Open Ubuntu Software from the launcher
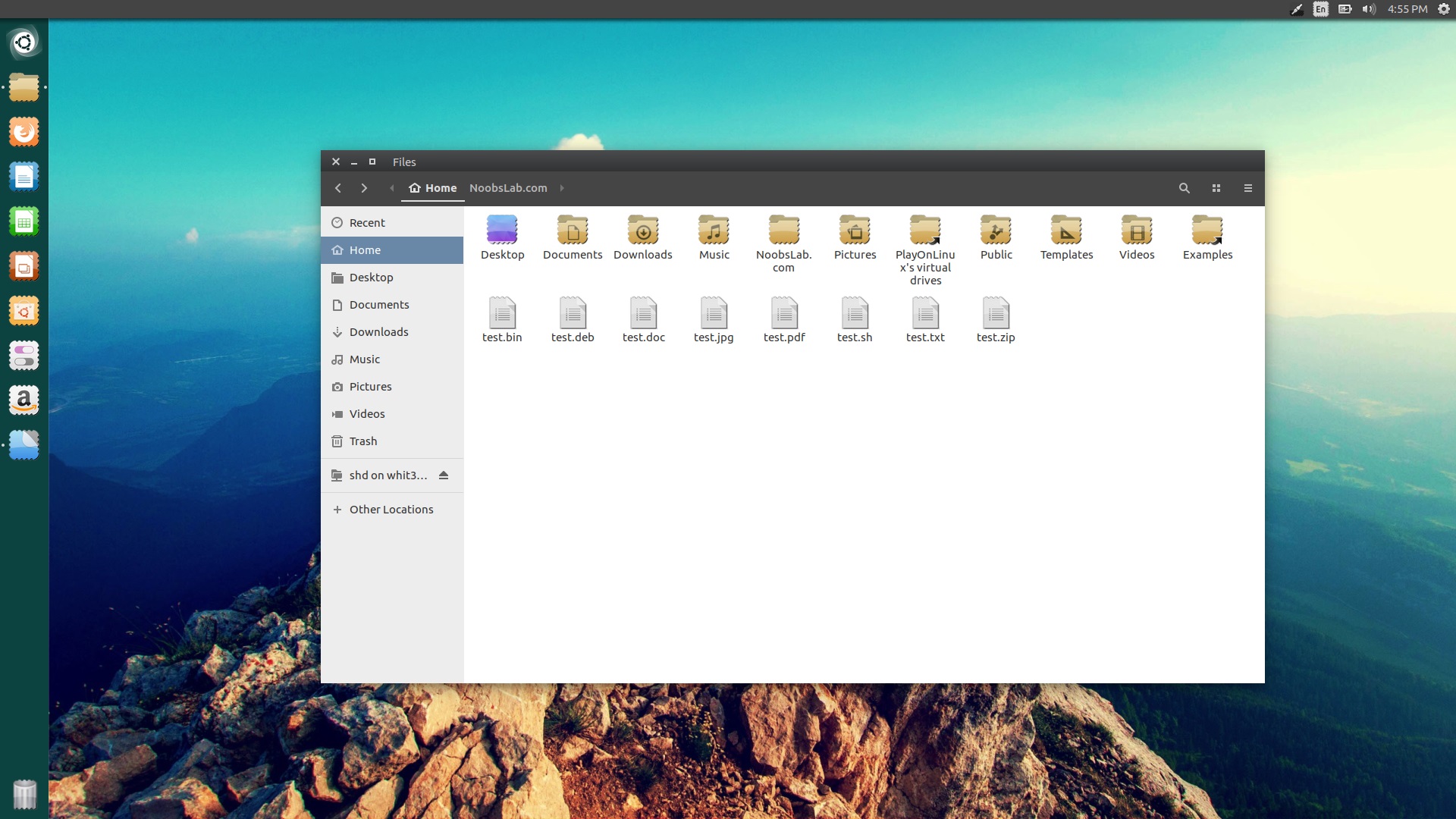Image resolution: width=1456 pixels, height=819 pixels. pyautogui.click(x=24, y=310)
